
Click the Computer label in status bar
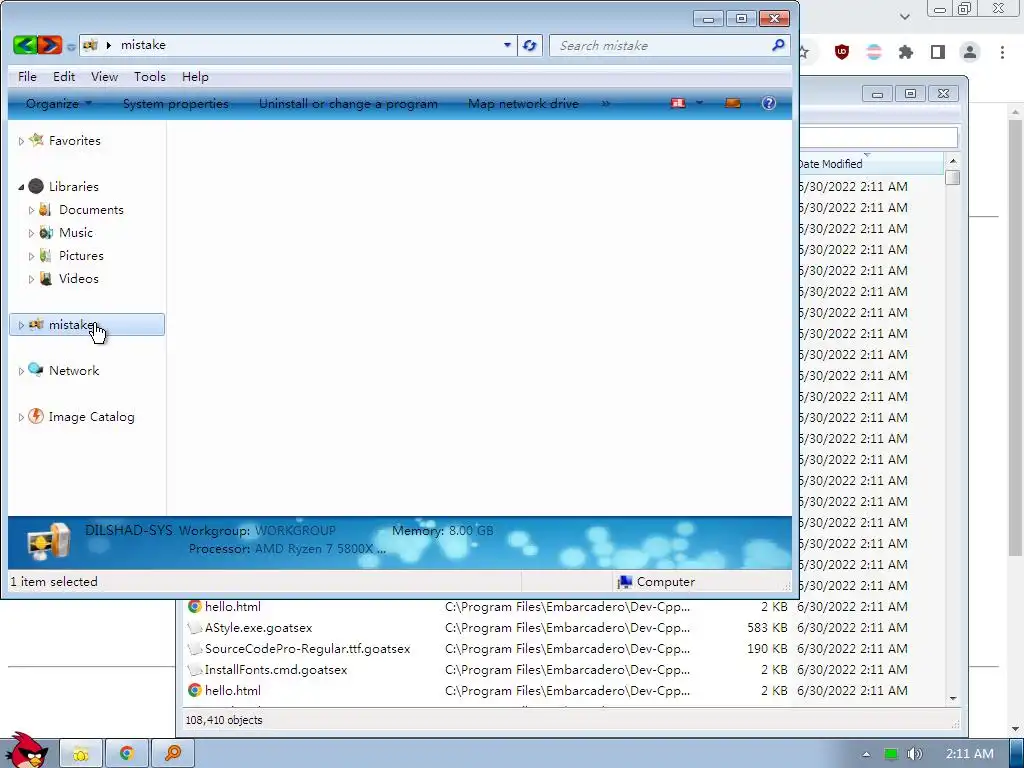pyautogui.click(x=665, y=582)
